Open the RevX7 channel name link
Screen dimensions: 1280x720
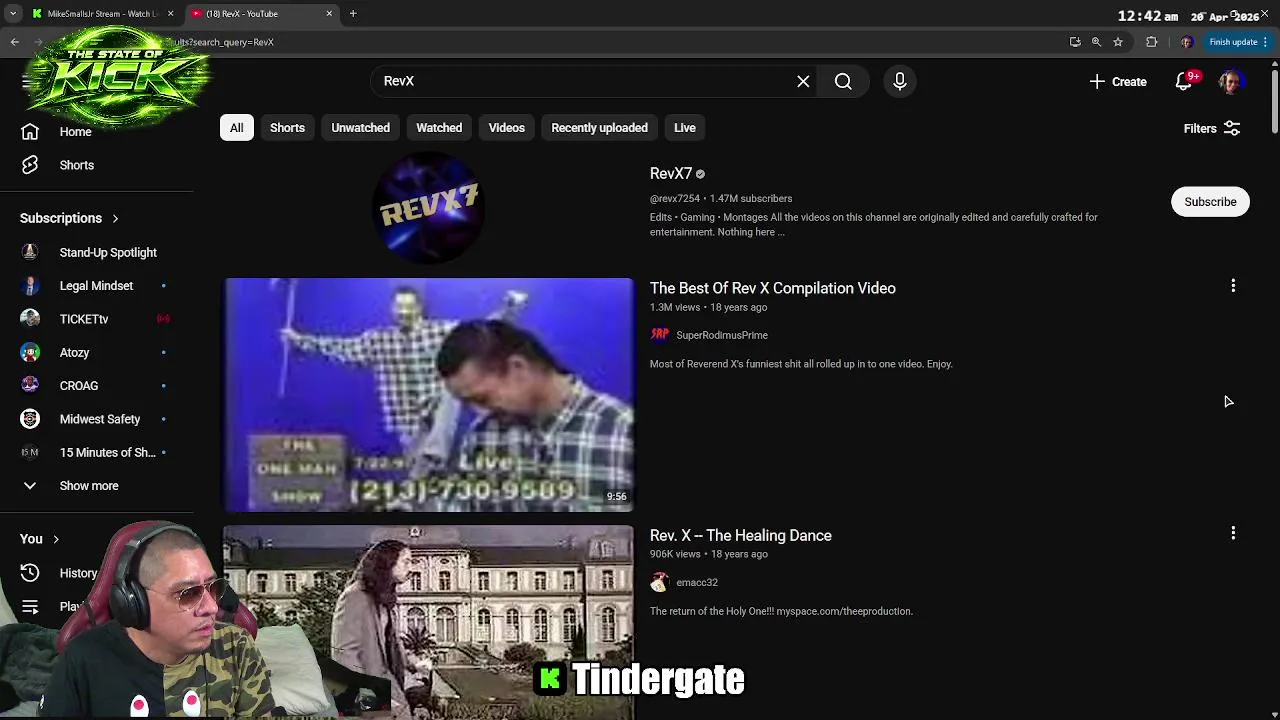coord(671,174)
